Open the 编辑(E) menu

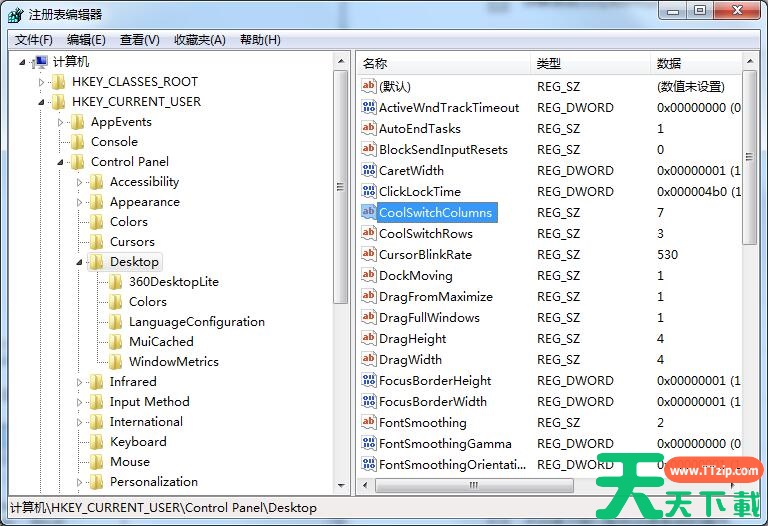[86, 40]
